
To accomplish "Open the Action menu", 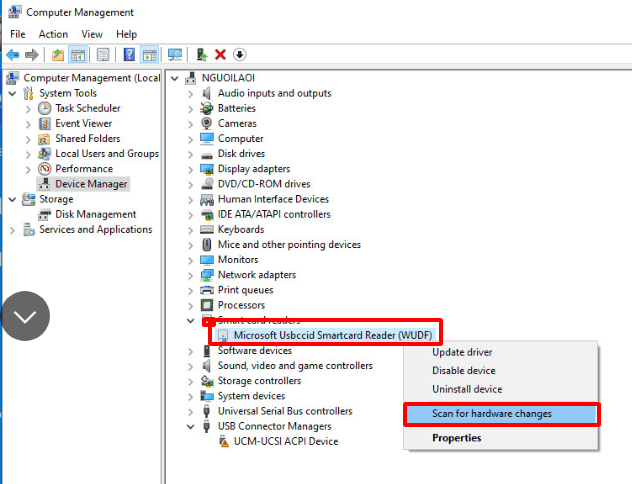I will click(53, 34).
